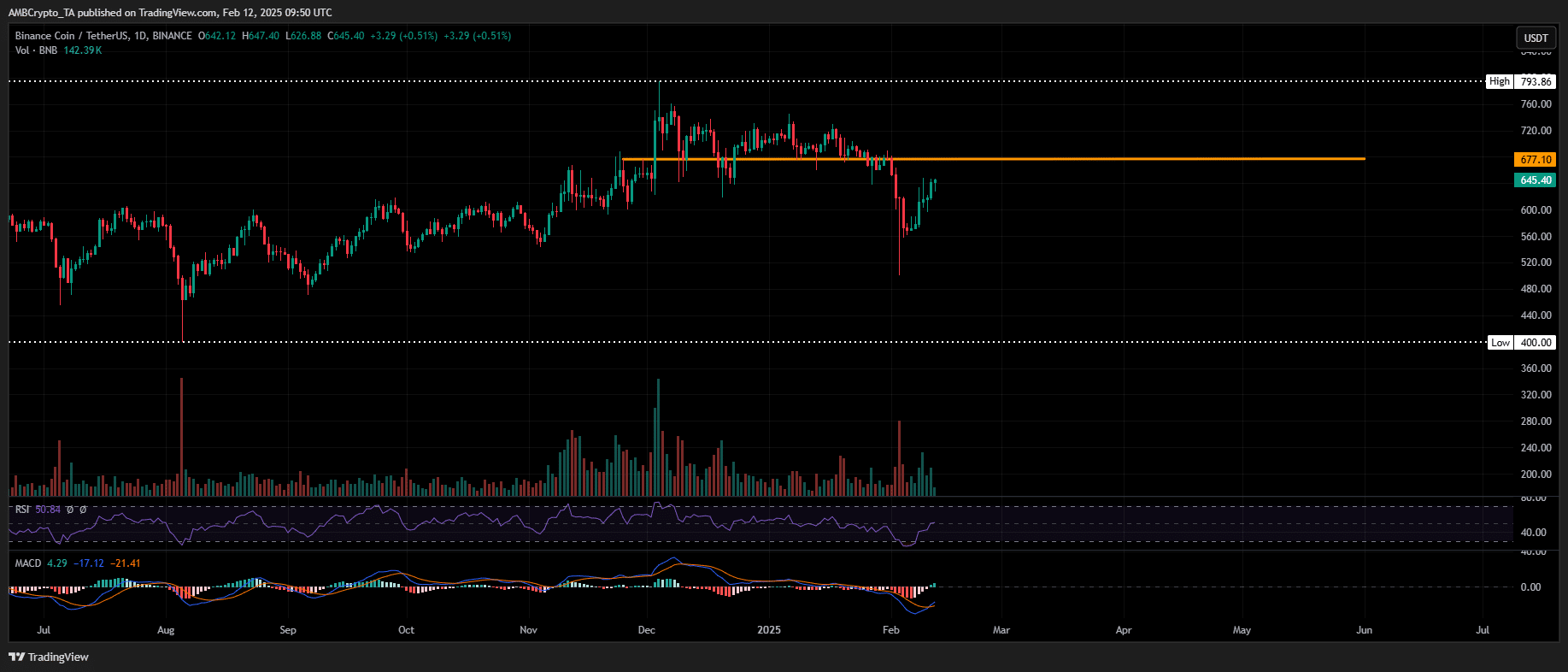Select the Low 400.00 price label
Screen dimensions: 1568x672
point(1521,343)
